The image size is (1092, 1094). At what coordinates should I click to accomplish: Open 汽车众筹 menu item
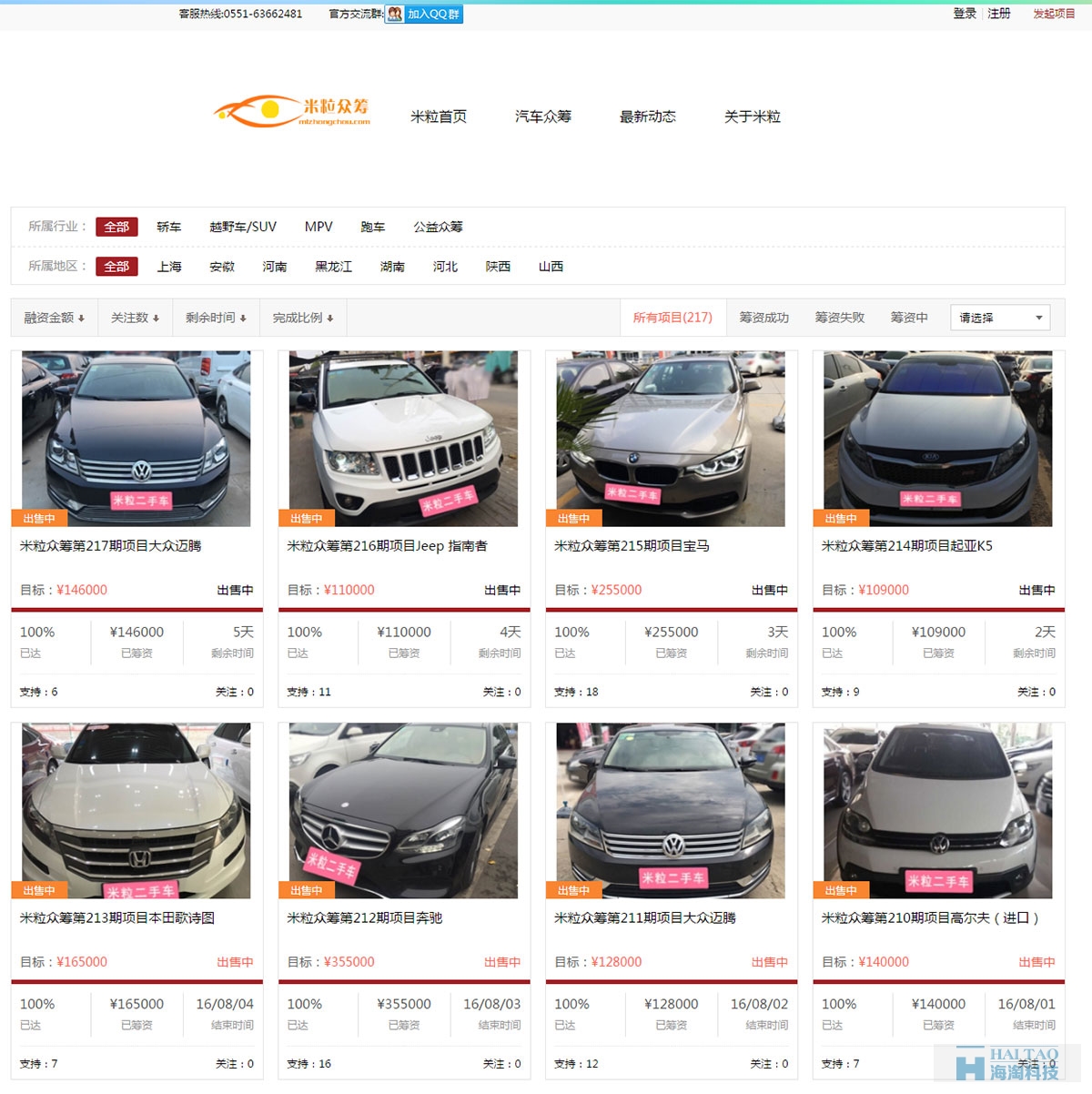(x=543, y=116)
